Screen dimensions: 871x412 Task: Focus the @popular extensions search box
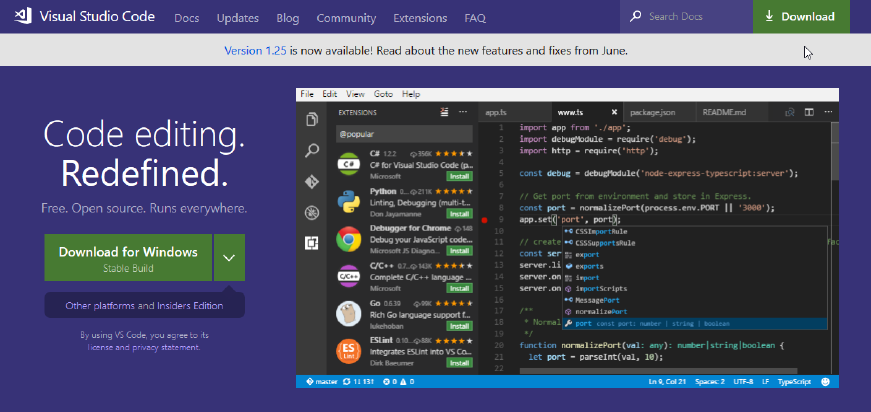(404, 134)
